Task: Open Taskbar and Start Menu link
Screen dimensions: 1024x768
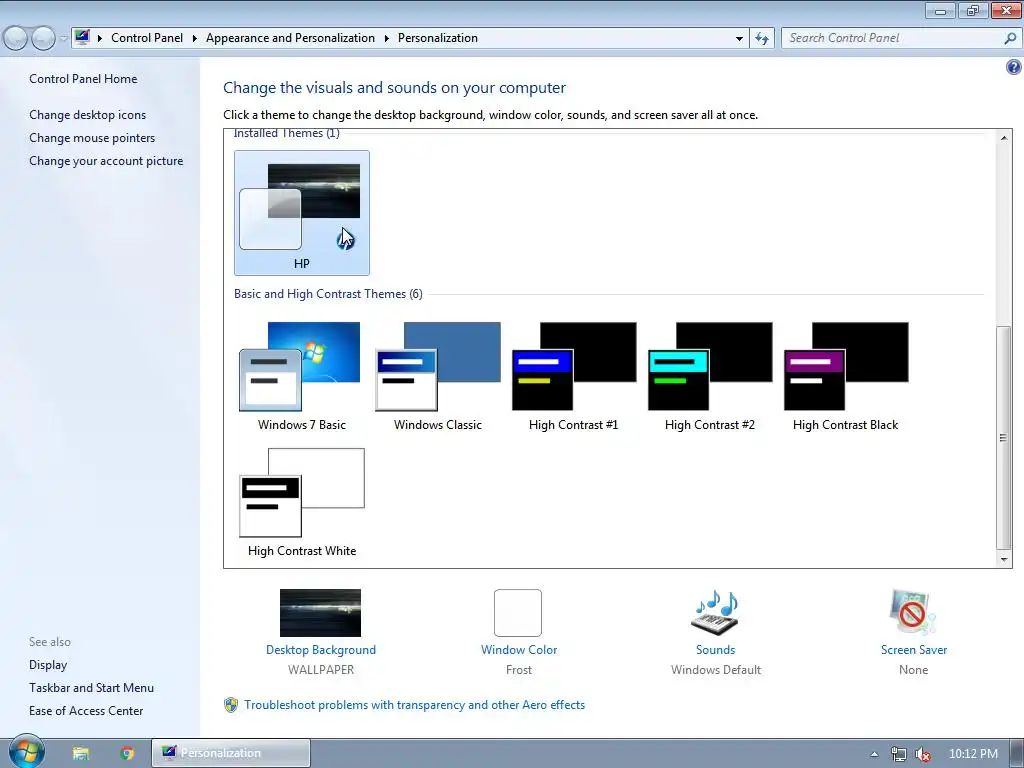Action: [x=91, y=688]
